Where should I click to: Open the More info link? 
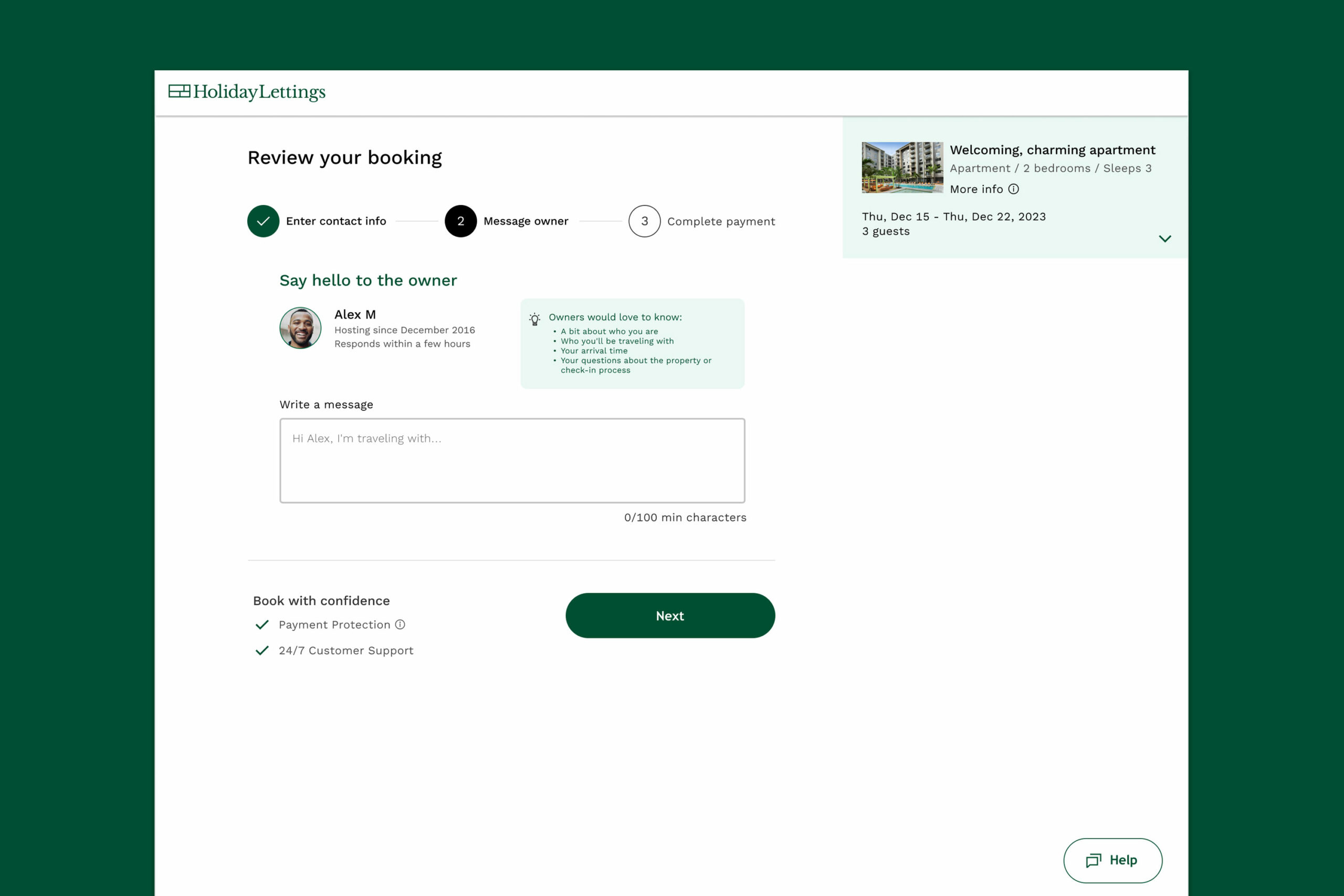click(x=976, y=189)
